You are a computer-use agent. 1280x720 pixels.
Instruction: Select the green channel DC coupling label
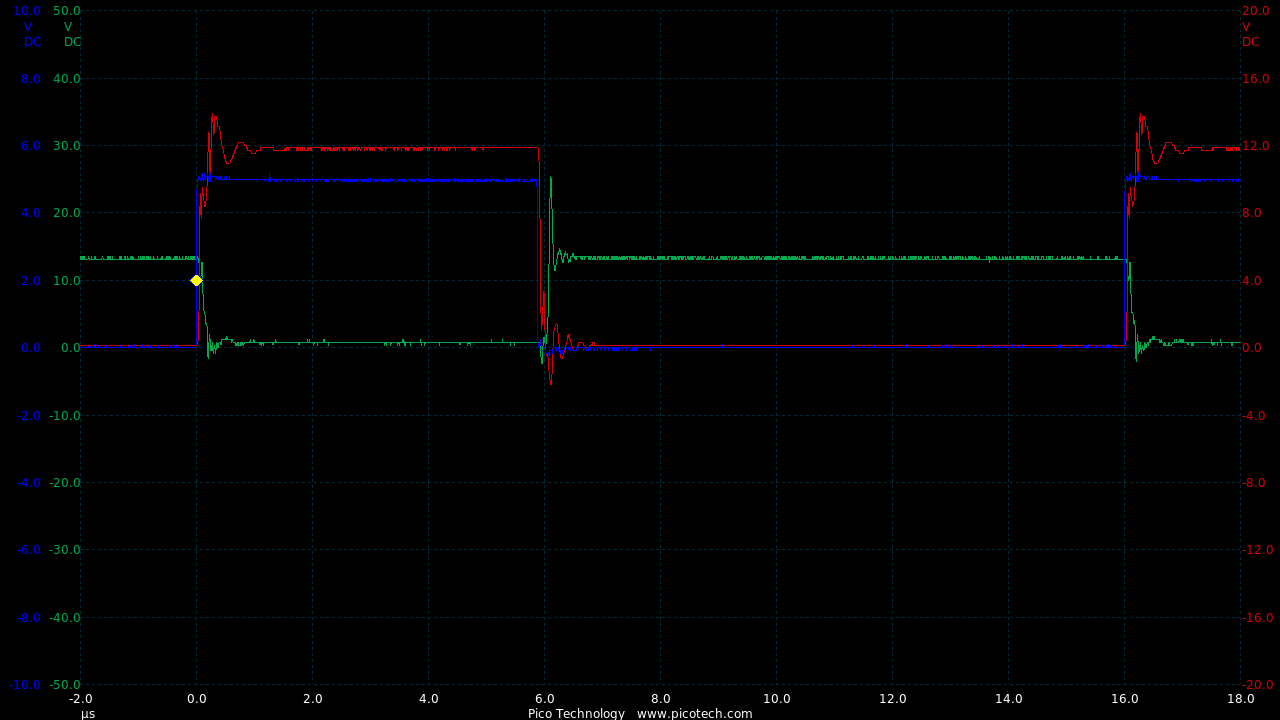72,42
